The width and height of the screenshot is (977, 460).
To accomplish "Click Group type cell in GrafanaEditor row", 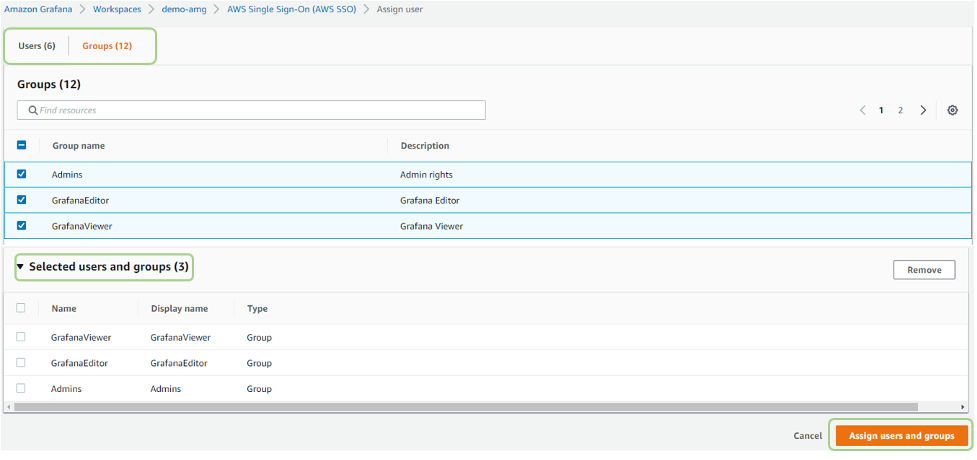I will (259, 363).
